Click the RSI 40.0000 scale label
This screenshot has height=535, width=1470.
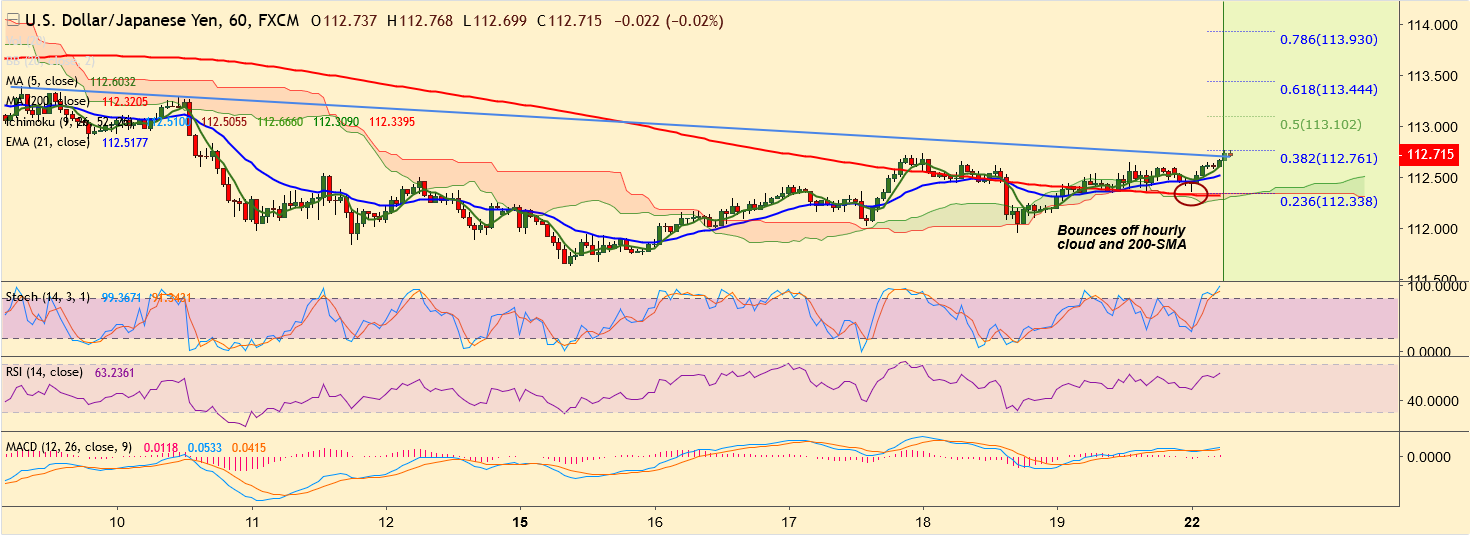1434,401
